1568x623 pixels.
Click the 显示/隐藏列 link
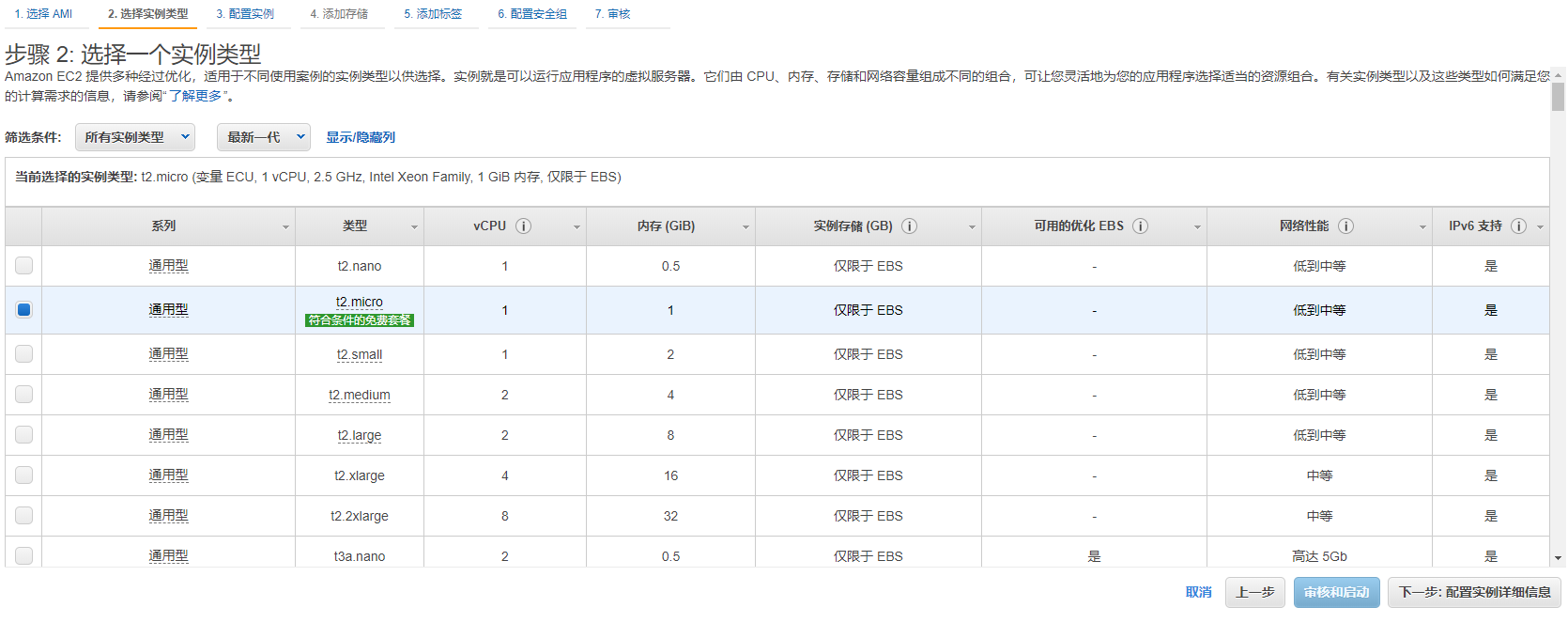(x=361, y=137)
